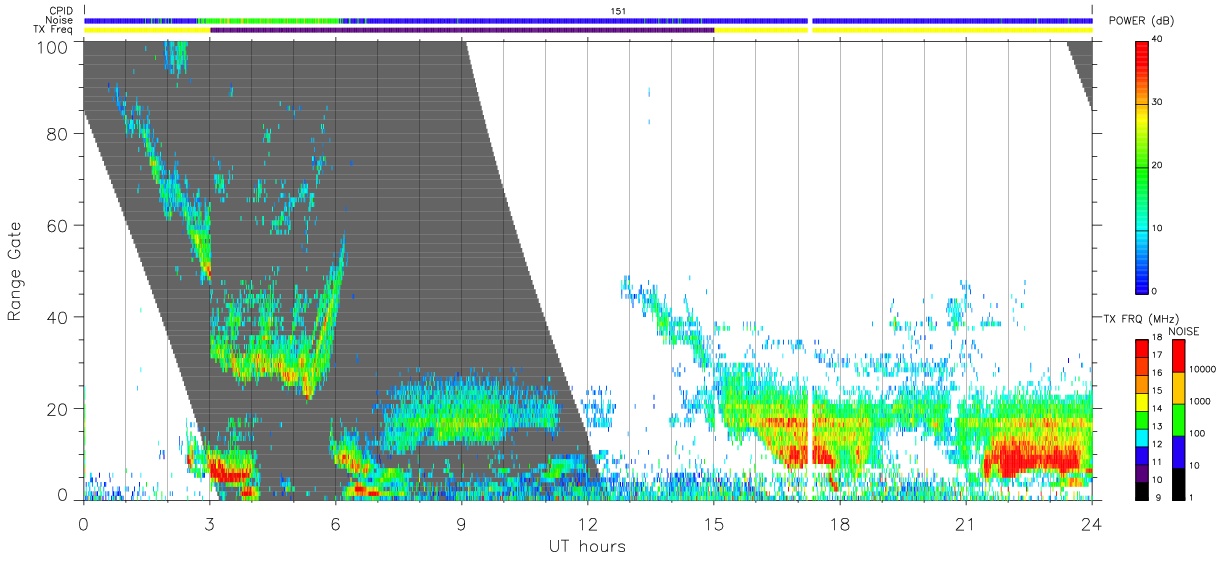The height and width of the screenshot is (567, 1228).
Task: Select the cyan TX FRQ colorbar segment
Action: (1143, 438)
